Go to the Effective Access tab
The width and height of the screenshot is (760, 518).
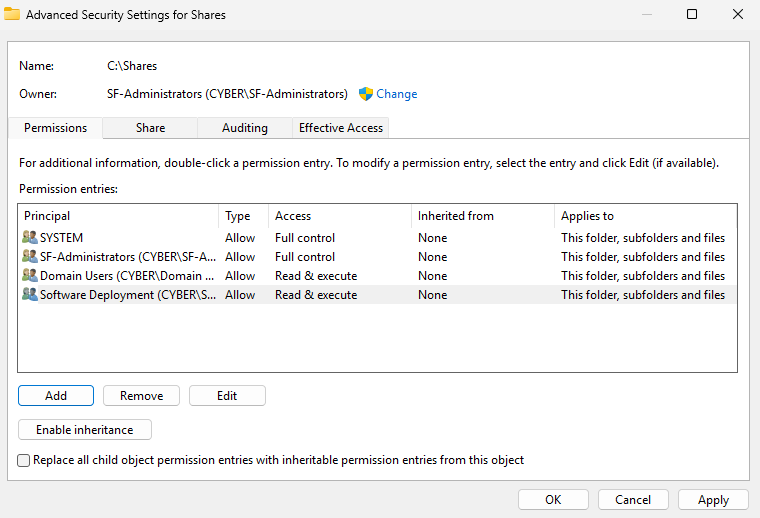coord(341,128)
